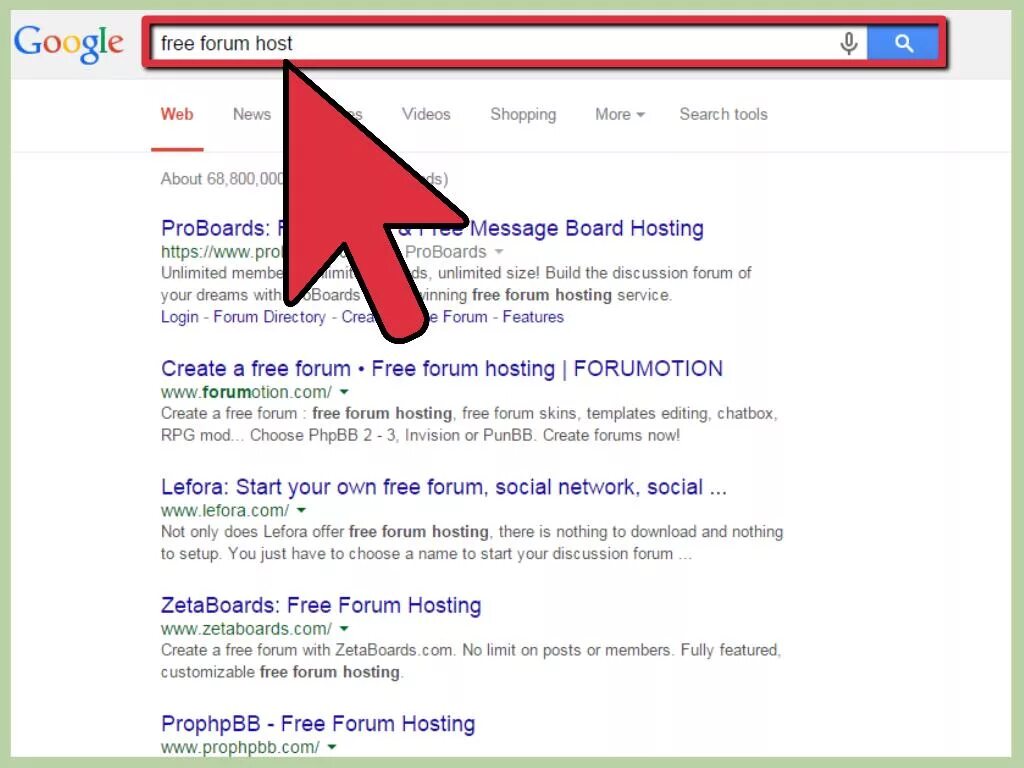1024x768 pixels.
Task: Open dropdown arrow beside lefora.com URL
Action: pos(301,510)
